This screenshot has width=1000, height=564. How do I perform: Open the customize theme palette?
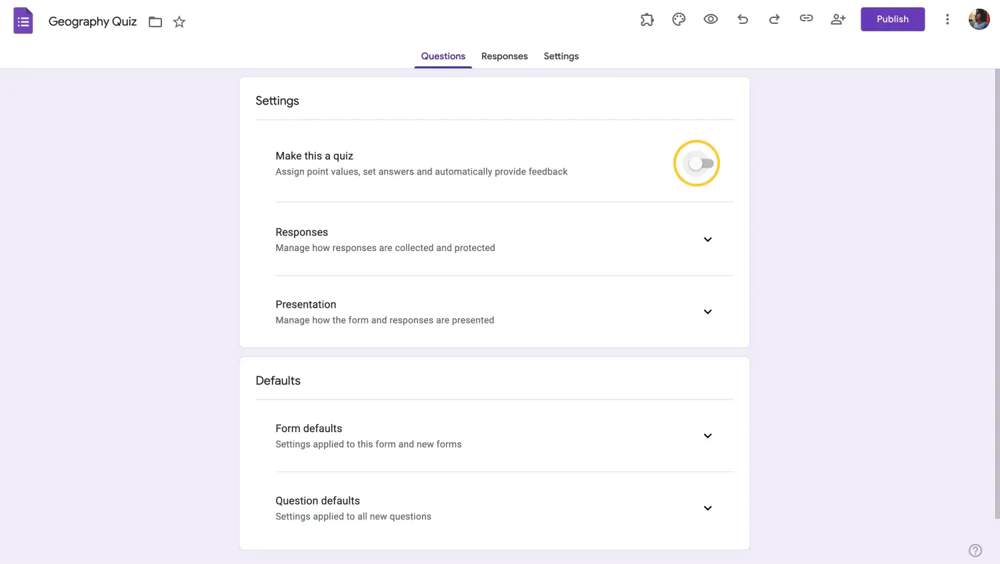coord(679,19)
